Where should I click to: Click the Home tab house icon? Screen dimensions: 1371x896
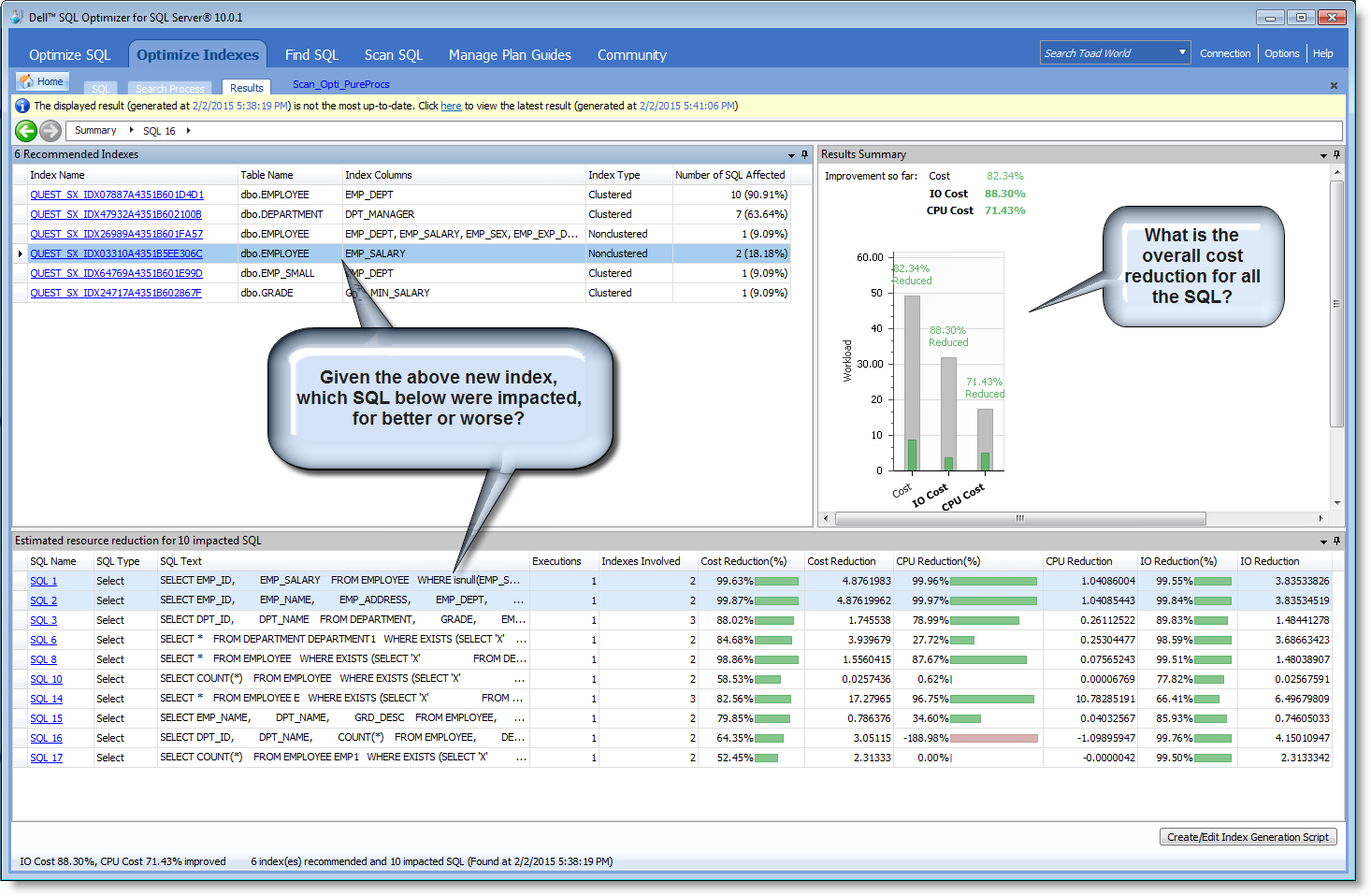(26, 81)
